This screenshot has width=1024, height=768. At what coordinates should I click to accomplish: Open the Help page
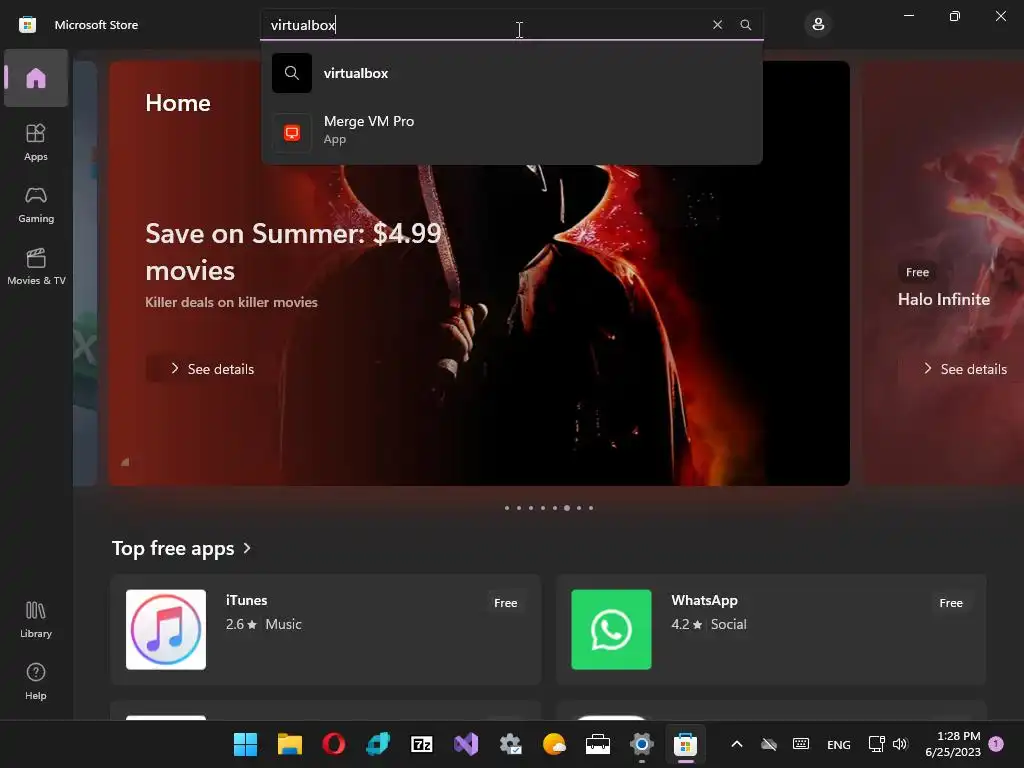[x=36, y=681]
